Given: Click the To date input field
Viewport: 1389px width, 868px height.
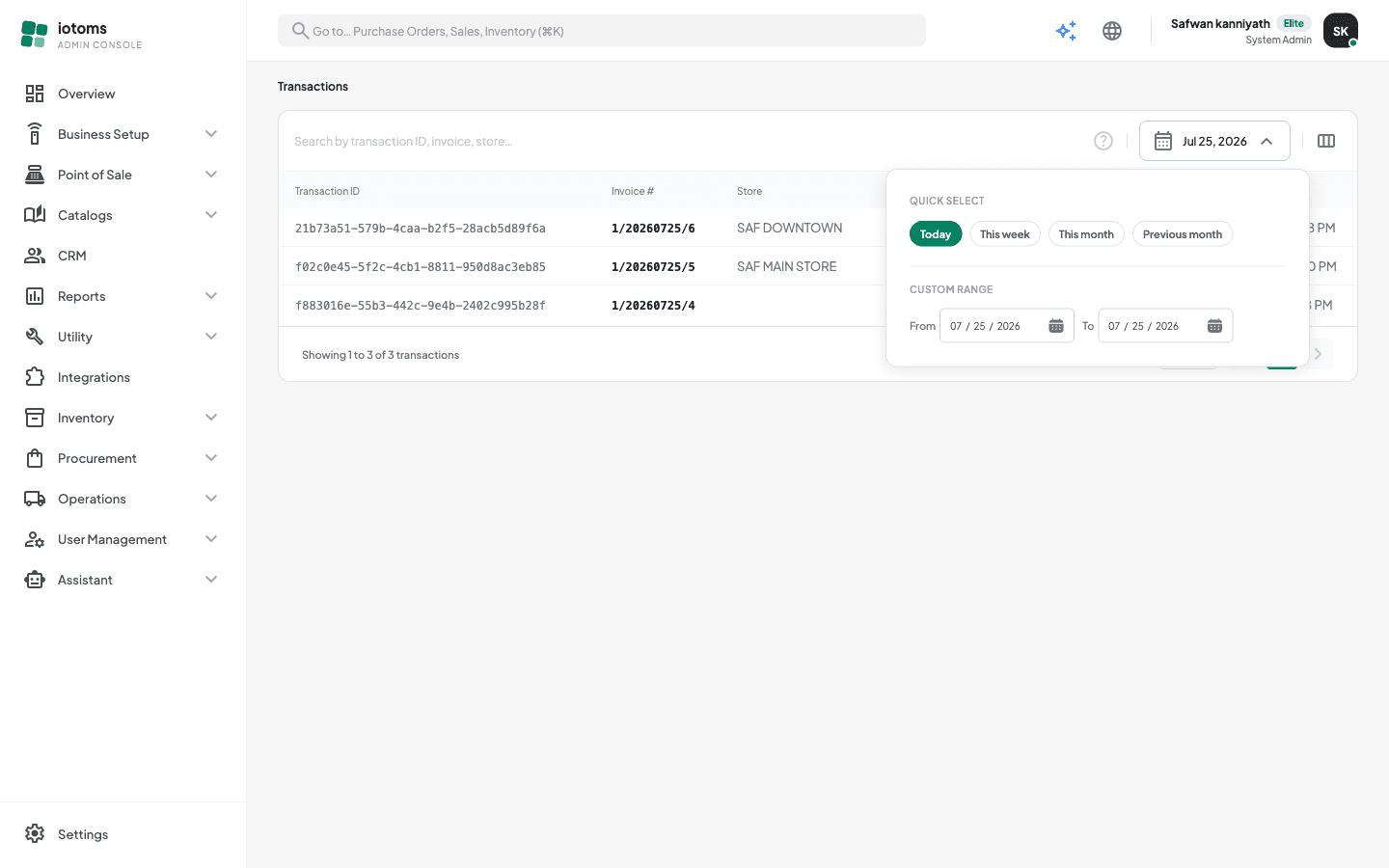Looking at the screenshot, I should coord(1165,326).
